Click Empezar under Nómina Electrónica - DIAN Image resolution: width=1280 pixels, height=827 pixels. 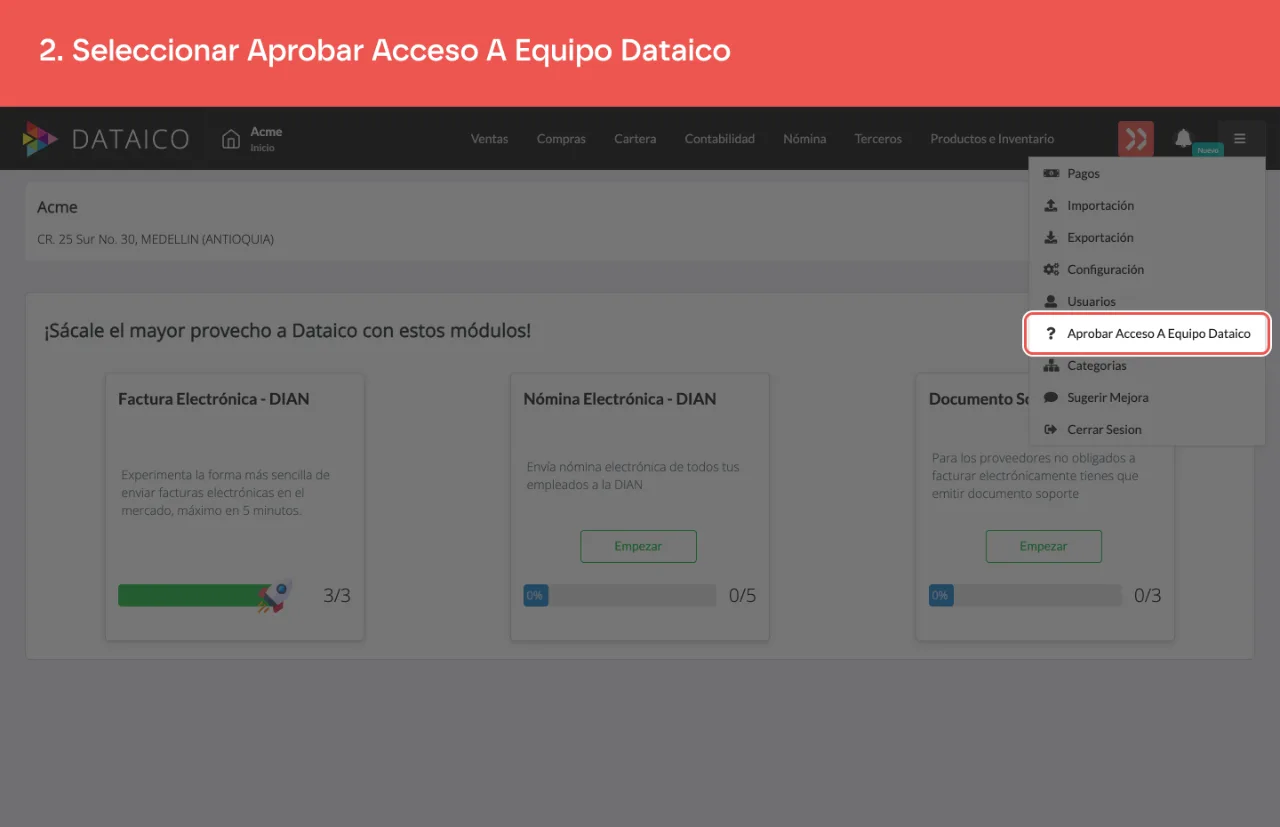[638, 546]
